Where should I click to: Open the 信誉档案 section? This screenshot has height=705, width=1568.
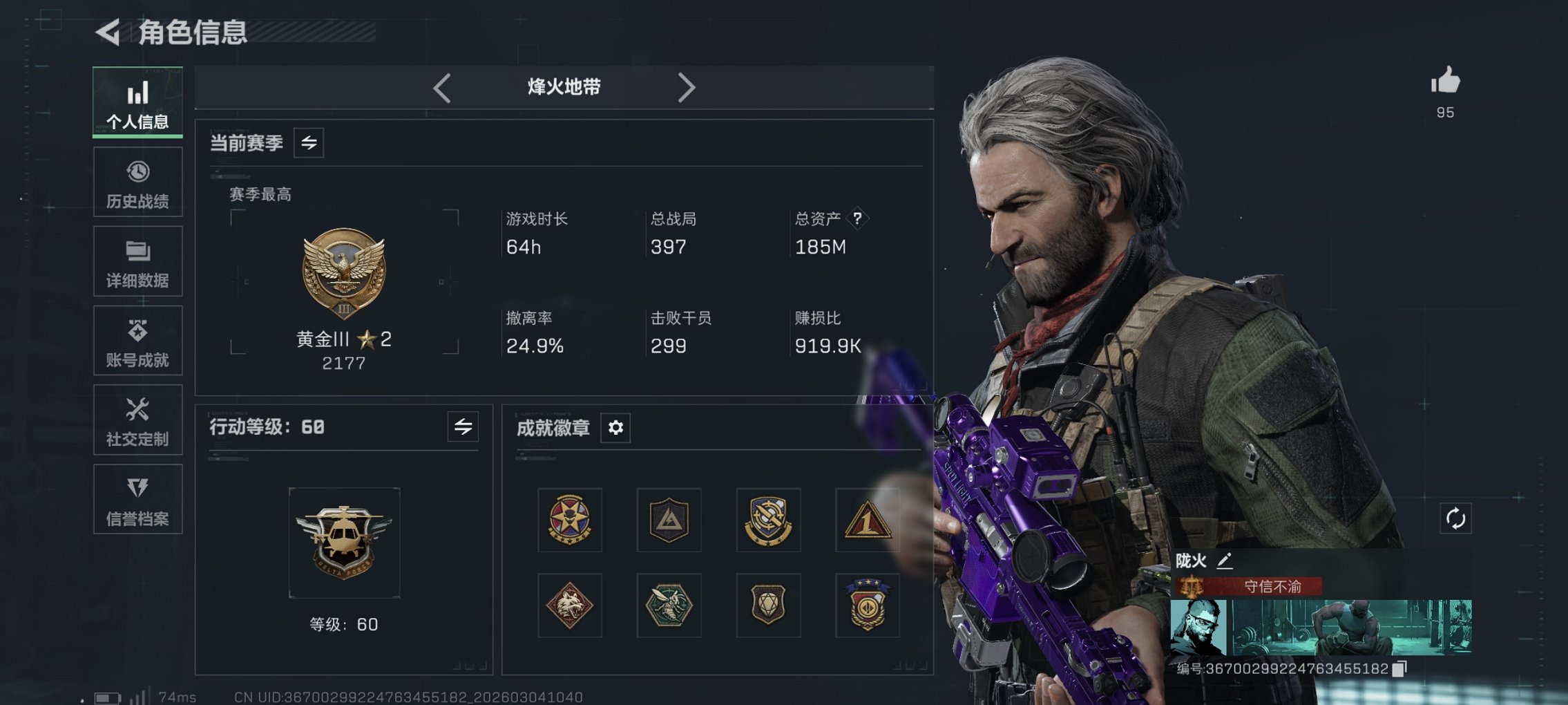coord(138,500)
